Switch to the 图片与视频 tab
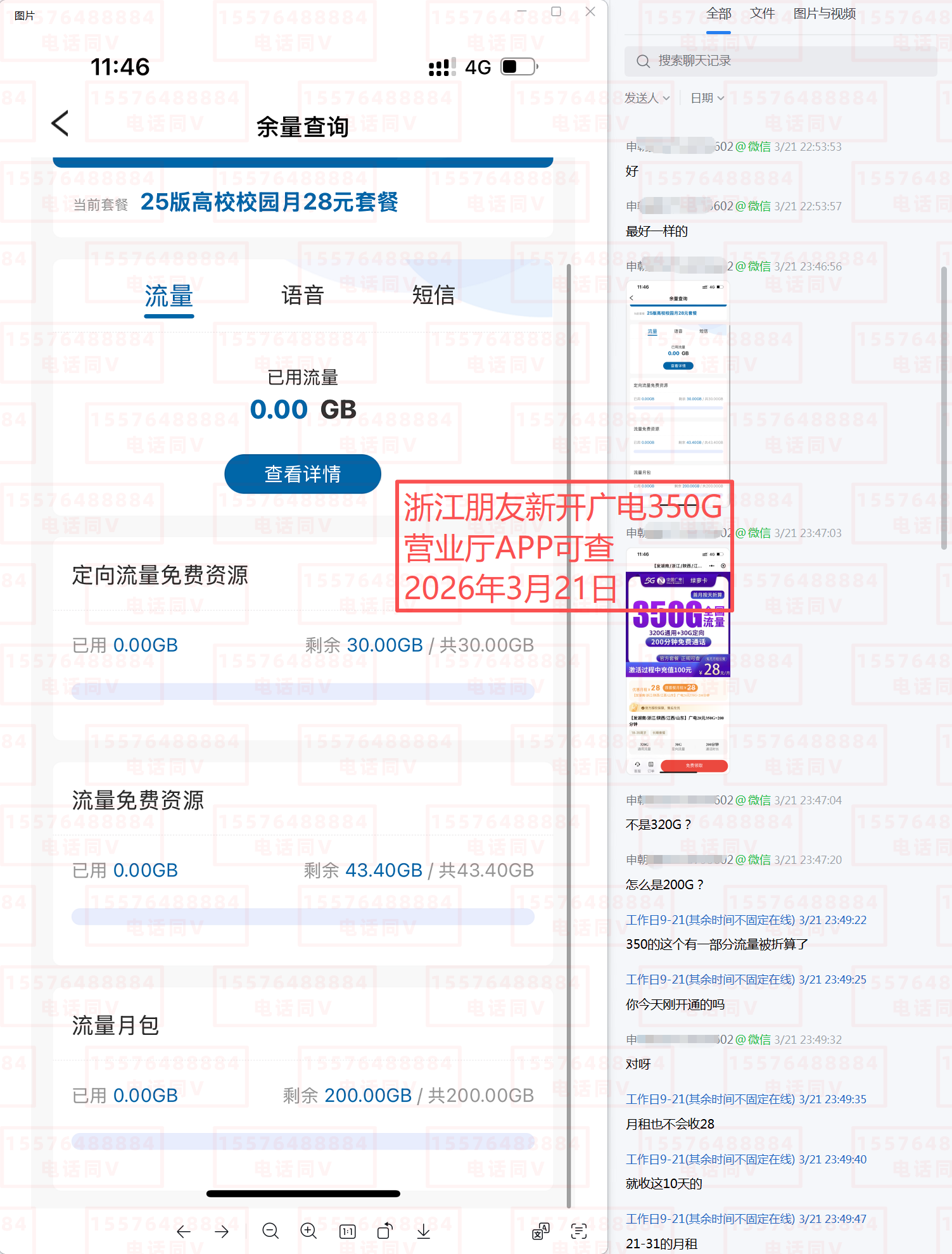Viewport: 952px width, 1254px height. (x=824, y=14)
